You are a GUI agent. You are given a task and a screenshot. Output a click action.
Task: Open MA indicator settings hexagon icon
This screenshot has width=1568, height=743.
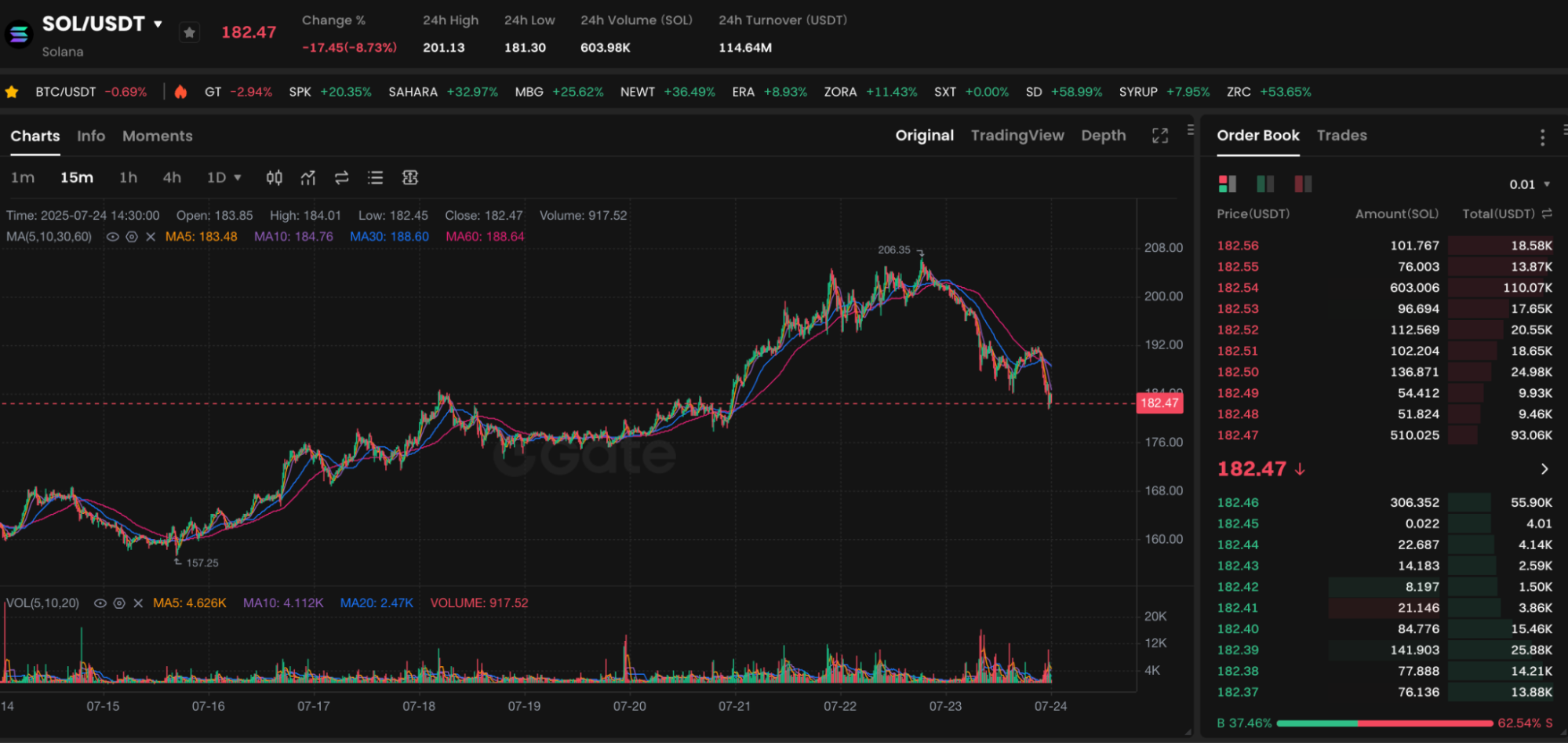(132, 237)
